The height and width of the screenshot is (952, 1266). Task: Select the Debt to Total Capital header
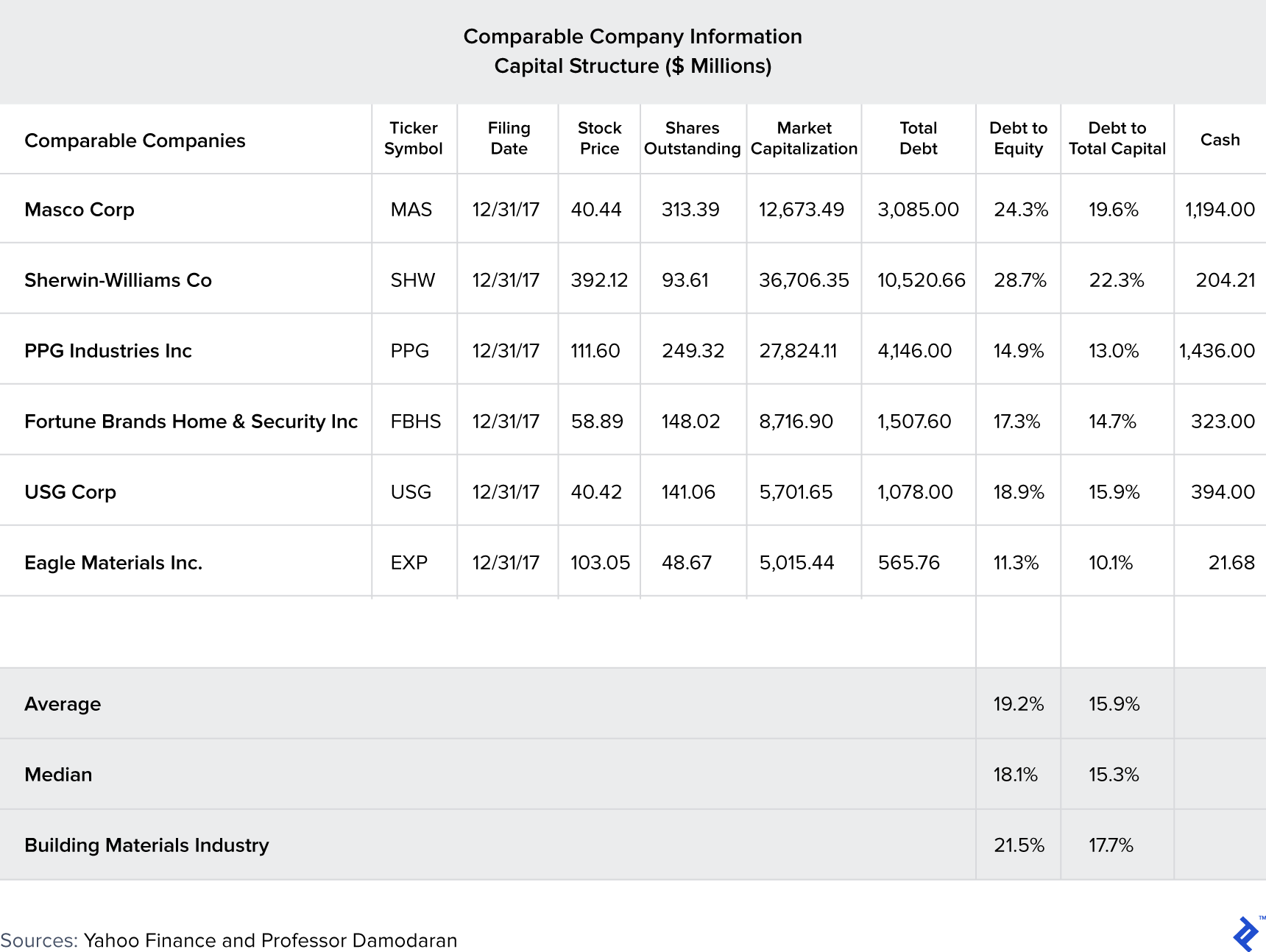[x=1117, y=138]
